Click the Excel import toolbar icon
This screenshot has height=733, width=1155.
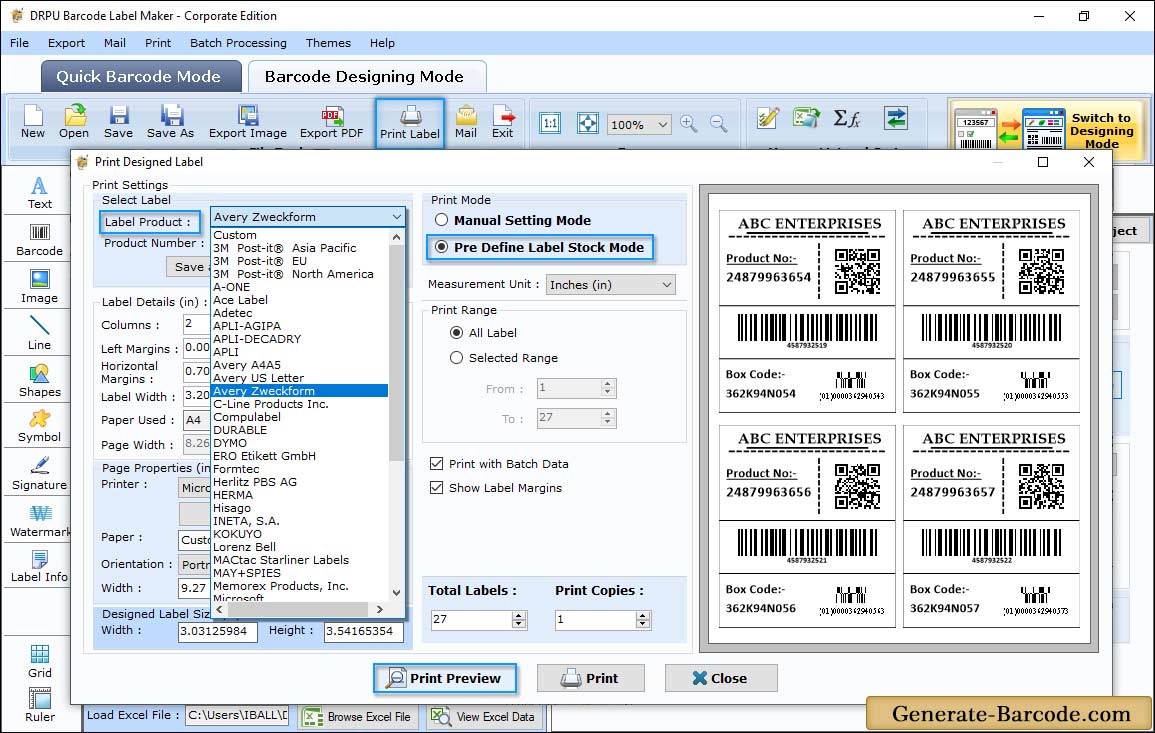(x=806, y=118)
